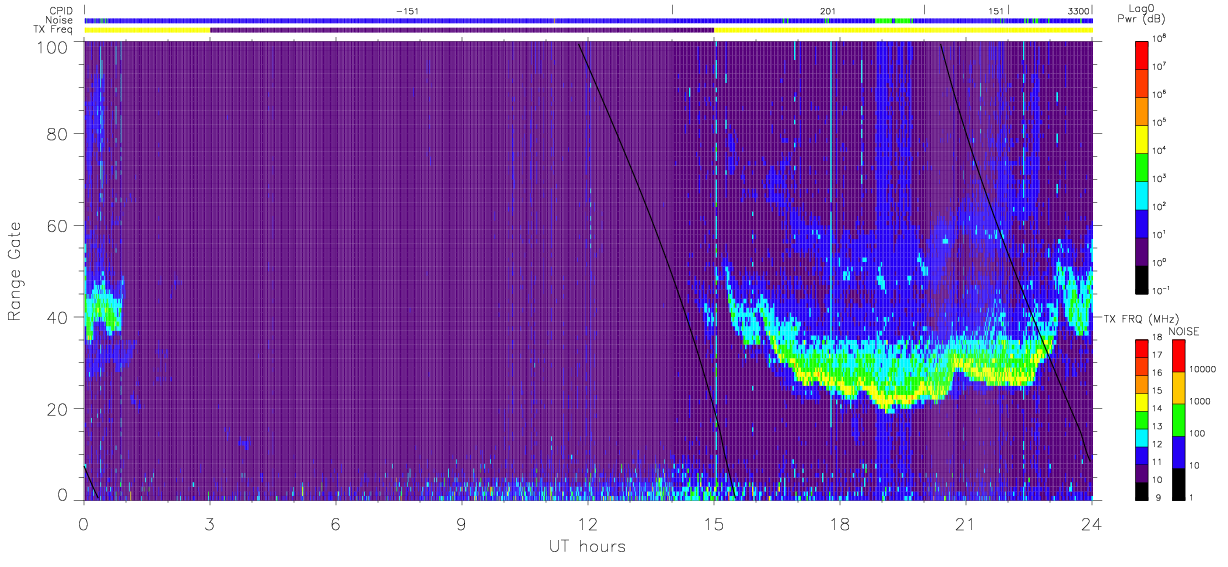This screenshot has height=567, width=1228.
Task: Click x-axis tick label "3"
Action: click(x=210, y=524)
